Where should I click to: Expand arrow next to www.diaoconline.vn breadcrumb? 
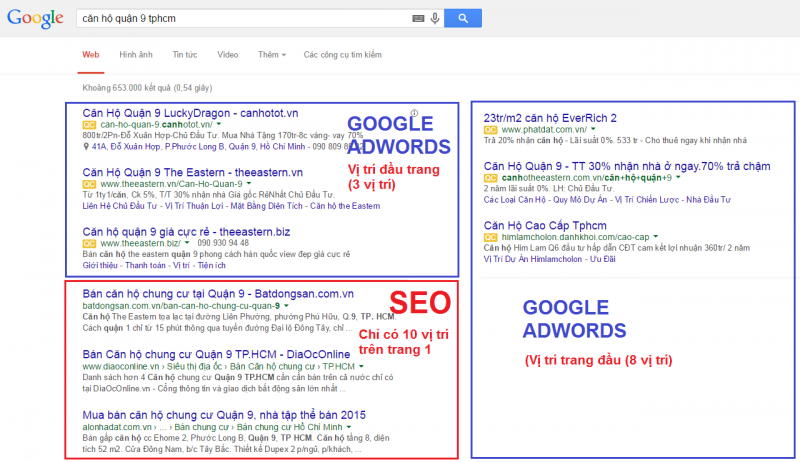(x=361, y=366)
